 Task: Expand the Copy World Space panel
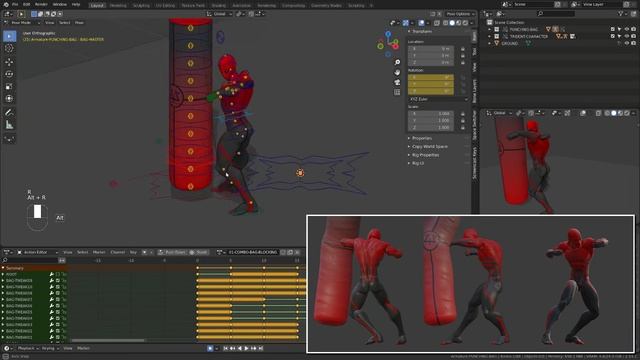click(x=429, y=147)
